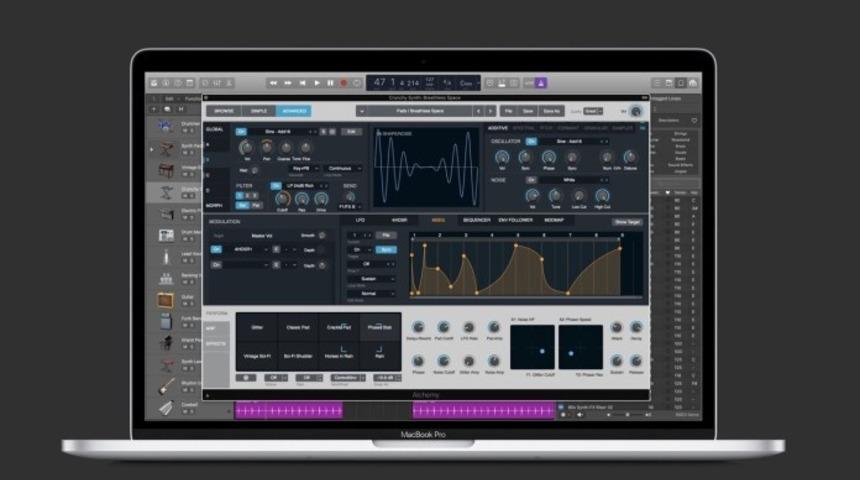Screen dimensions: 860x480
Task: Click the Show Target button
Action: pyautogui.click(x=627, y=222)
